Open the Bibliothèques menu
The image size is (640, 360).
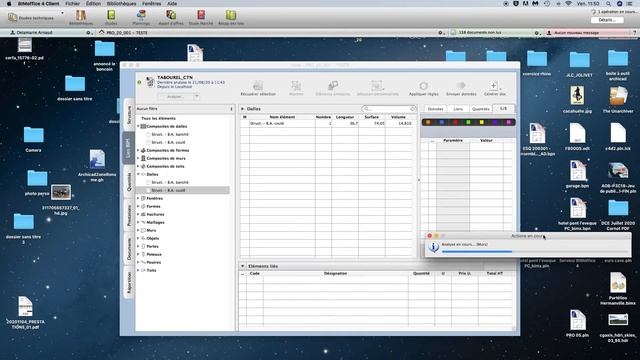pos(122,4)
